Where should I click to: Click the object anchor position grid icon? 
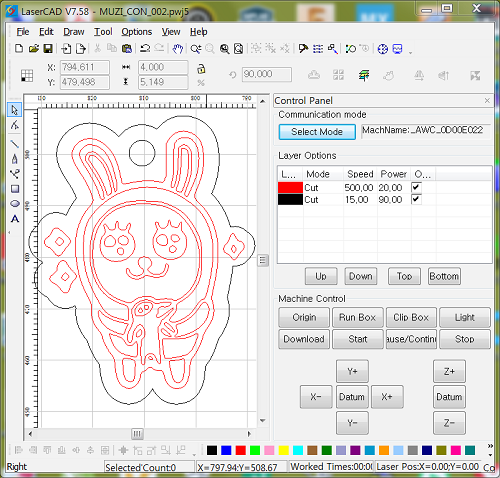click(27, 75)
